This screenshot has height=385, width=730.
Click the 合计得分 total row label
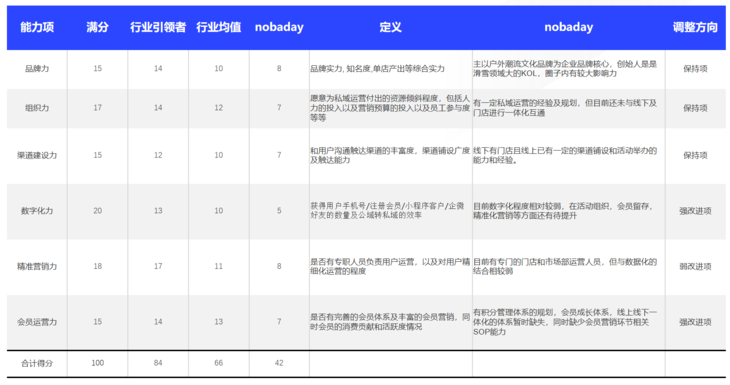click(x=37, y=363)
